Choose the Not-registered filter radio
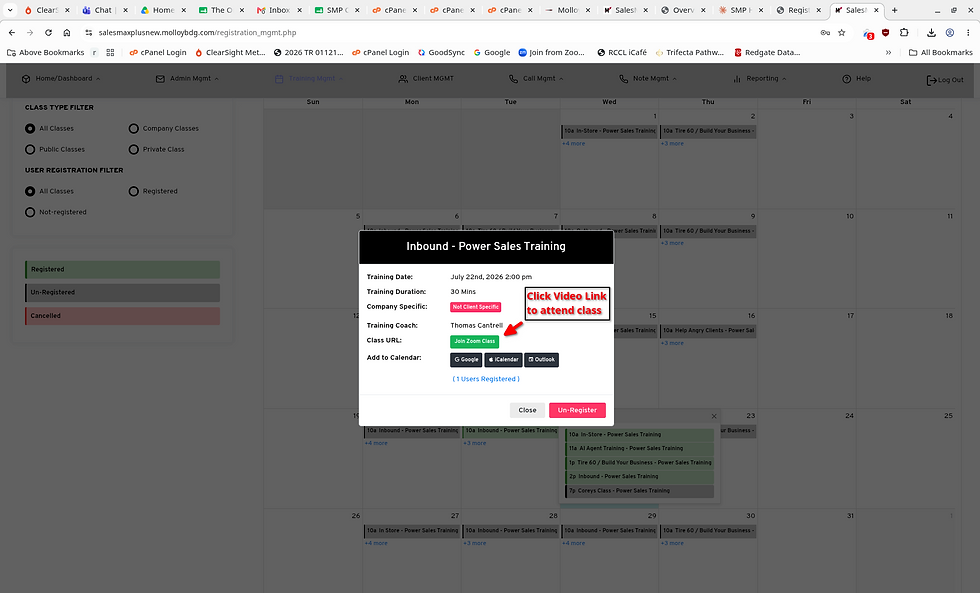 pyautogui.click(x=30, y=212)
